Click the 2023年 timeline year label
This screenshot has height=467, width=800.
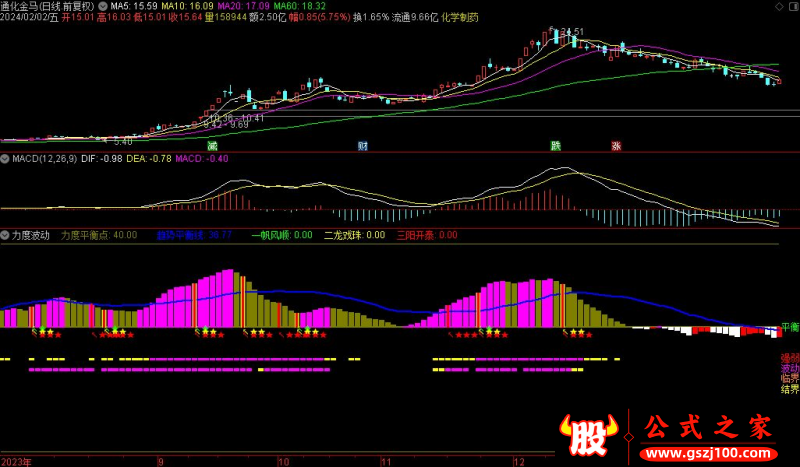click(15, 462)
